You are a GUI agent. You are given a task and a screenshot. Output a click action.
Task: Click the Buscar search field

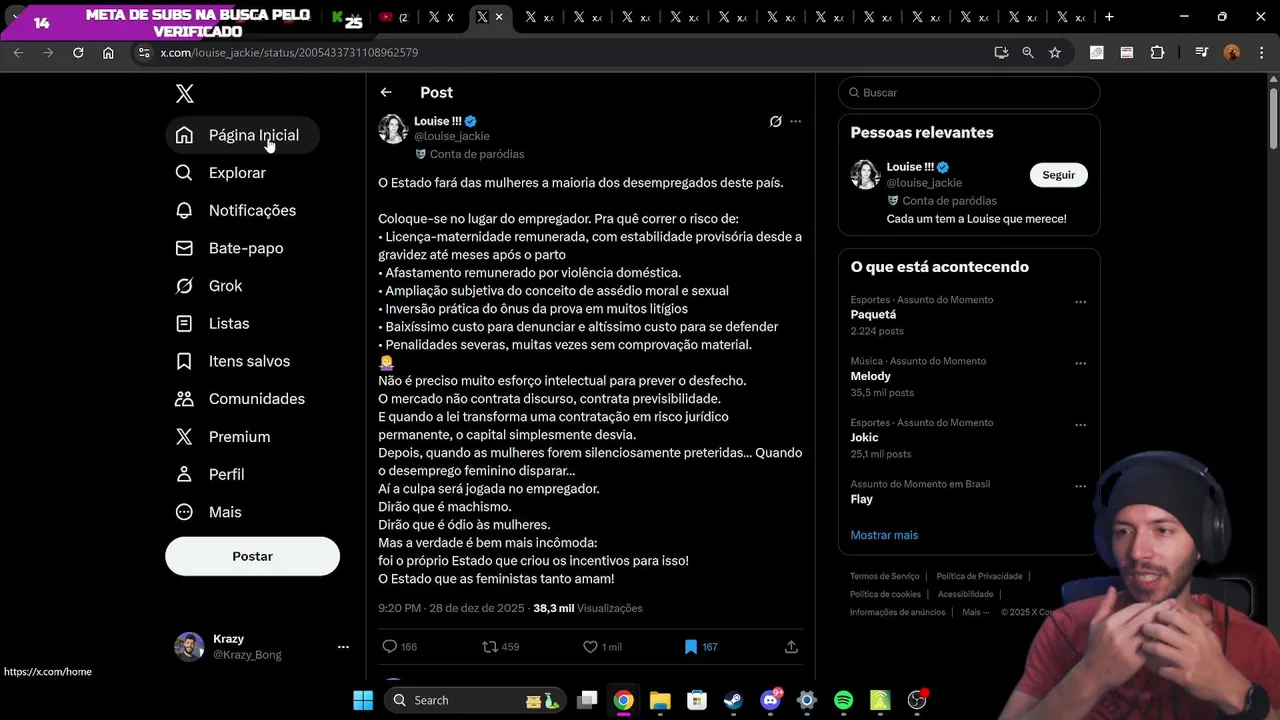click(x=969, y=92)
